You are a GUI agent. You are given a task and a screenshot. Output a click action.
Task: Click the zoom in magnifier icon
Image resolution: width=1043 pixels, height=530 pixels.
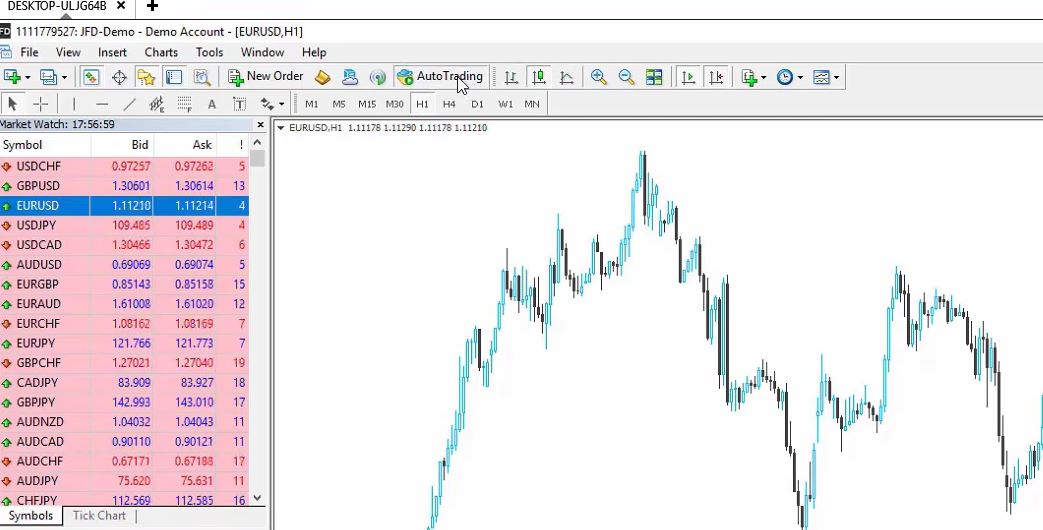click(x=599, y=77)
